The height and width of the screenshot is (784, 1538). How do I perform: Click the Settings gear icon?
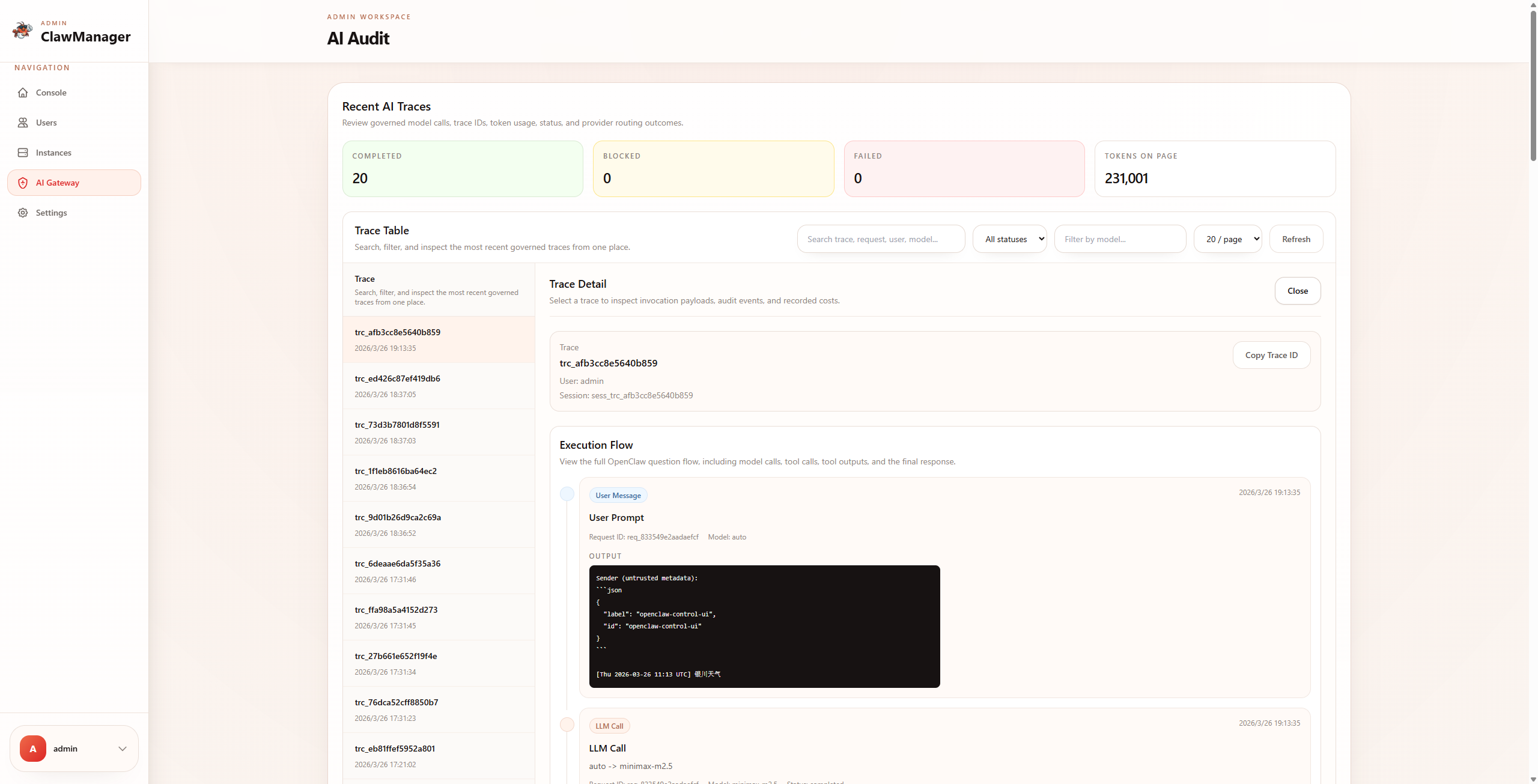[23, 213]
